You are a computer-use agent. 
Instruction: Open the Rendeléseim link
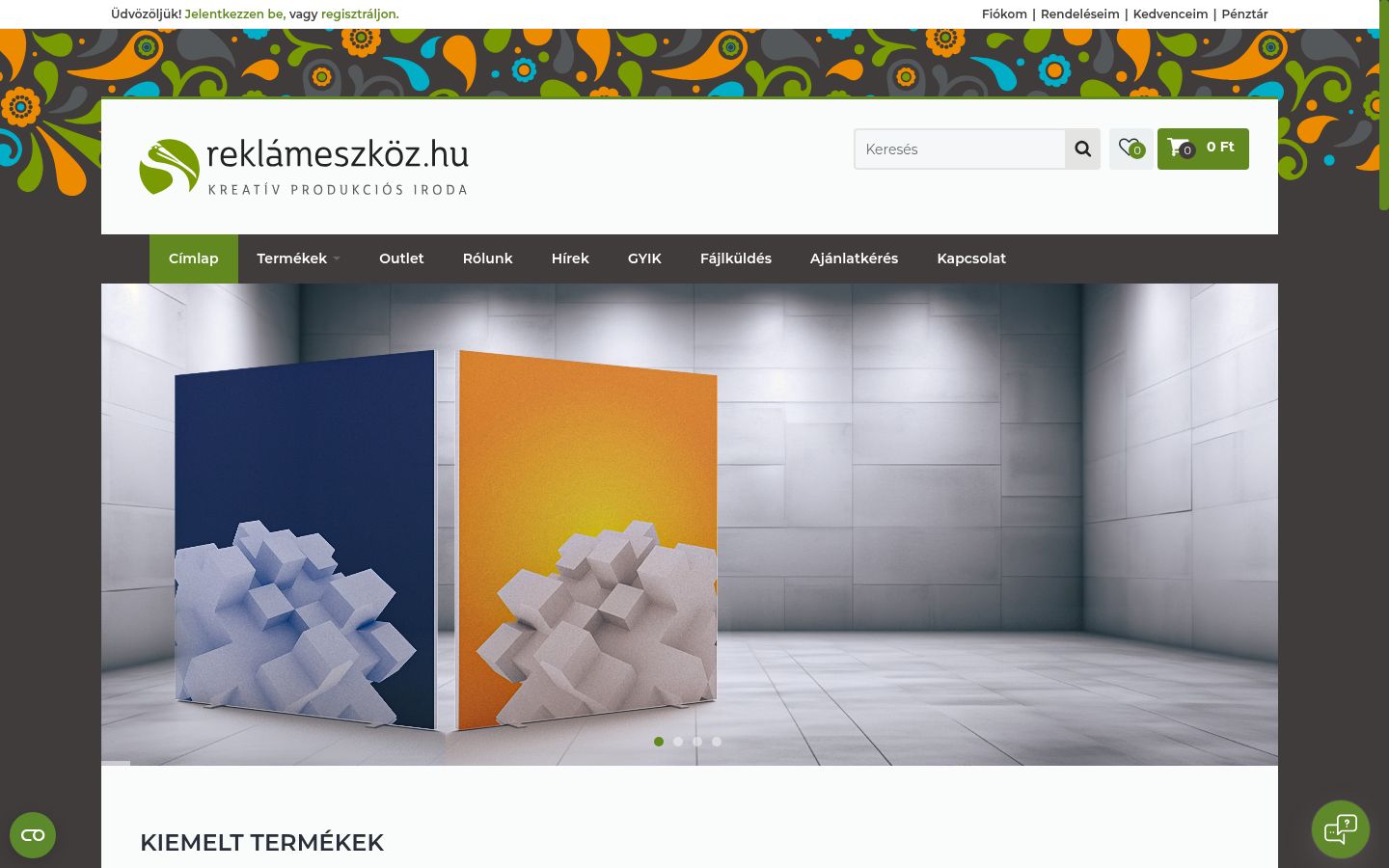click(1080, 14)
